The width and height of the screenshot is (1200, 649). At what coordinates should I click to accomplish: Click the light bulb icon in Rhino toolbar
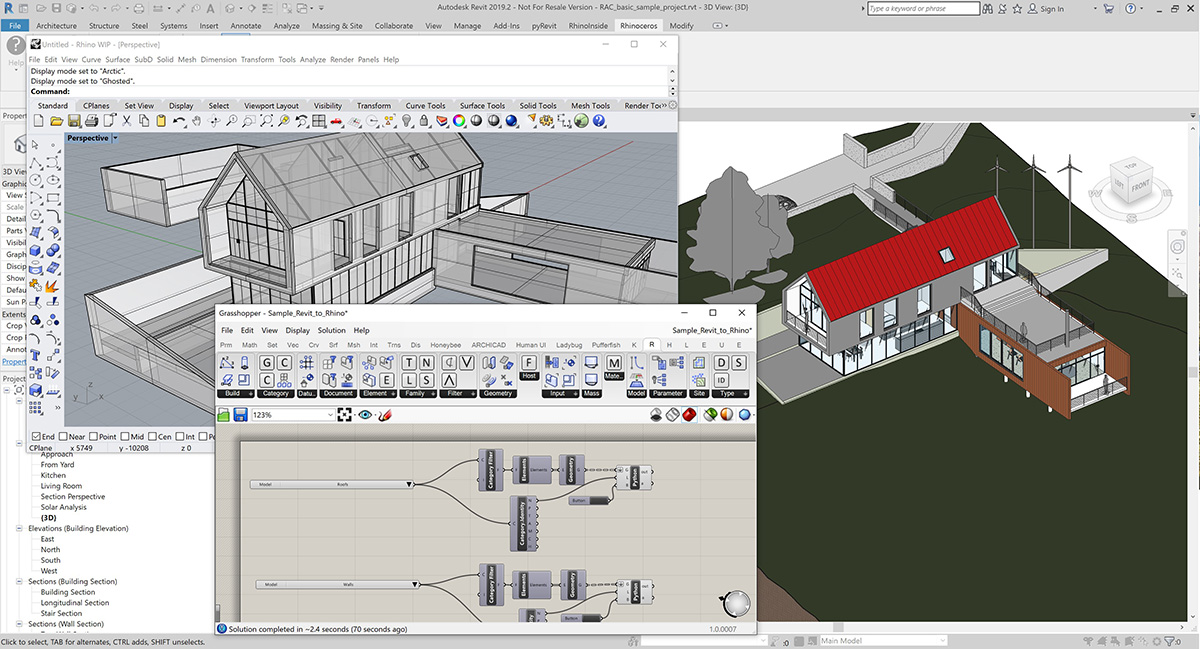[407, 121]
